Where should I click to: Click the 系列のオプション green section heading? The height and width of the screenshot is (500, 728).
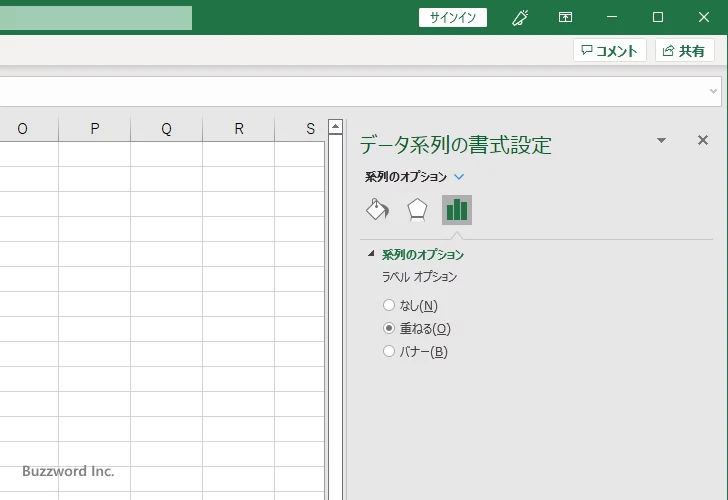[423, 254]
